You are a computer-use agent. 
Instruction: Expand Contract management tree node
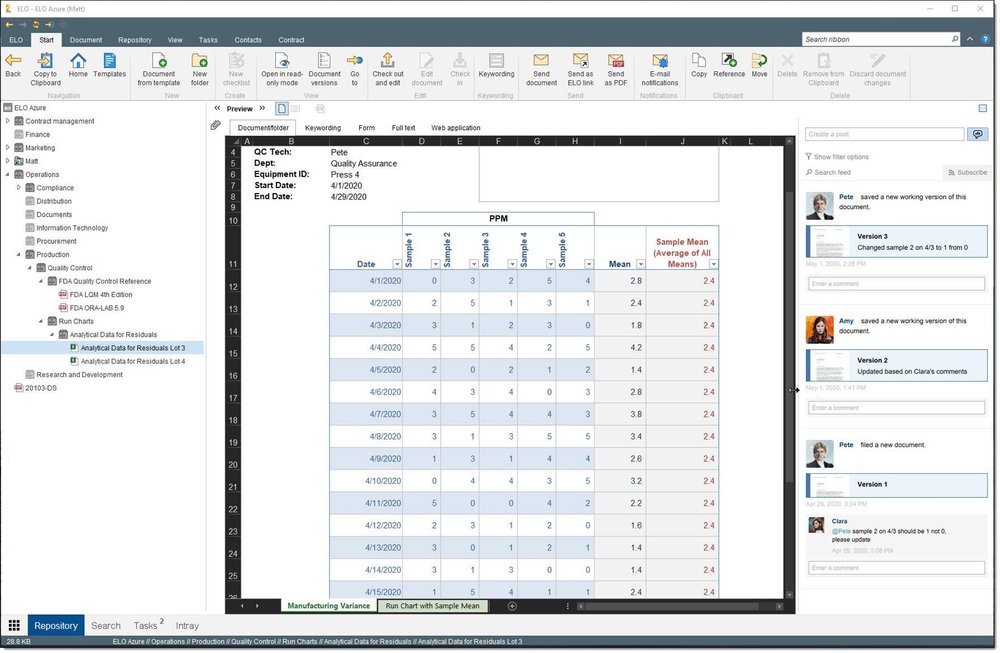8,121
